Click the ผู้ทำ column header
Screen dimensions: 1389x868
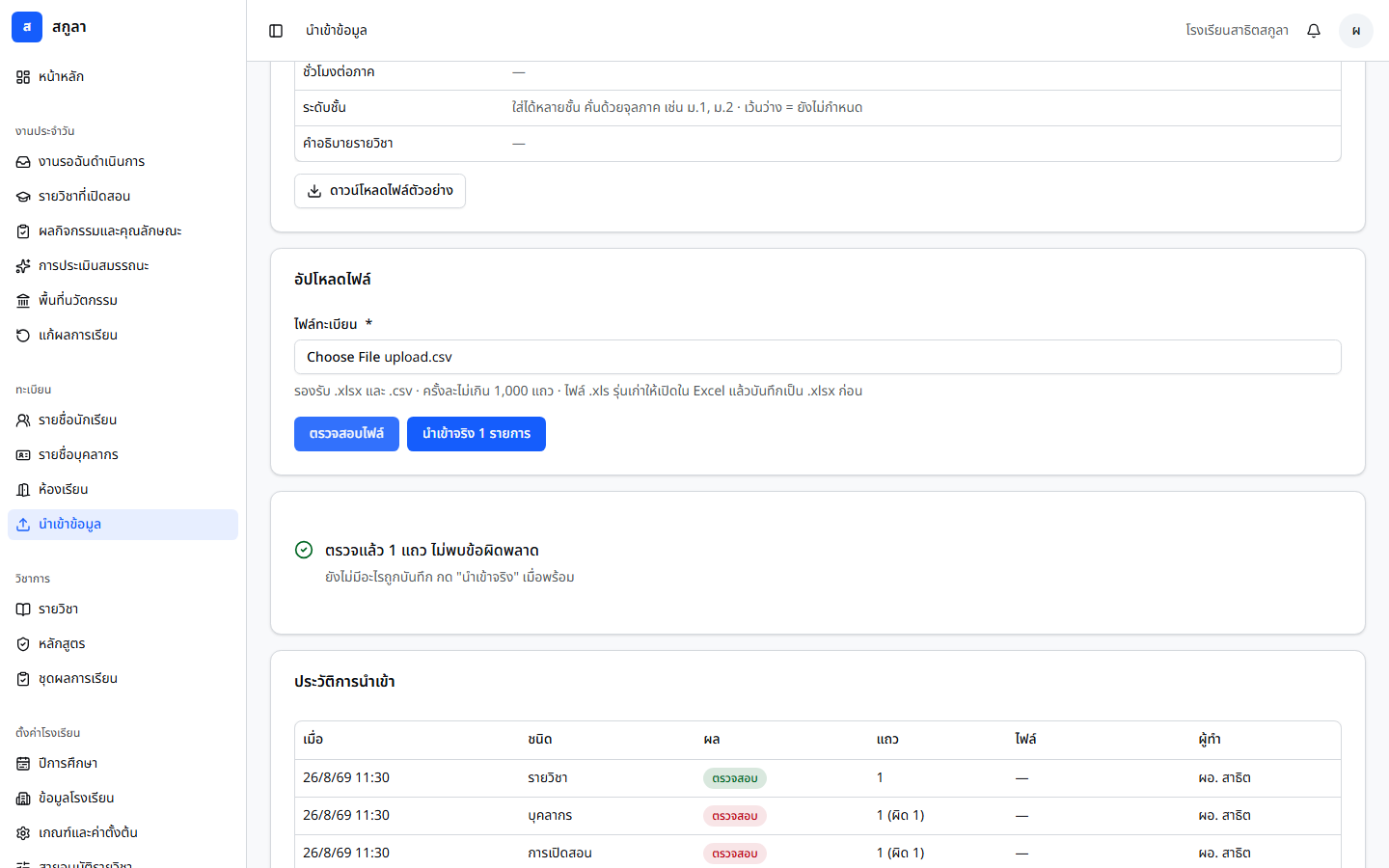point(1210,740)
